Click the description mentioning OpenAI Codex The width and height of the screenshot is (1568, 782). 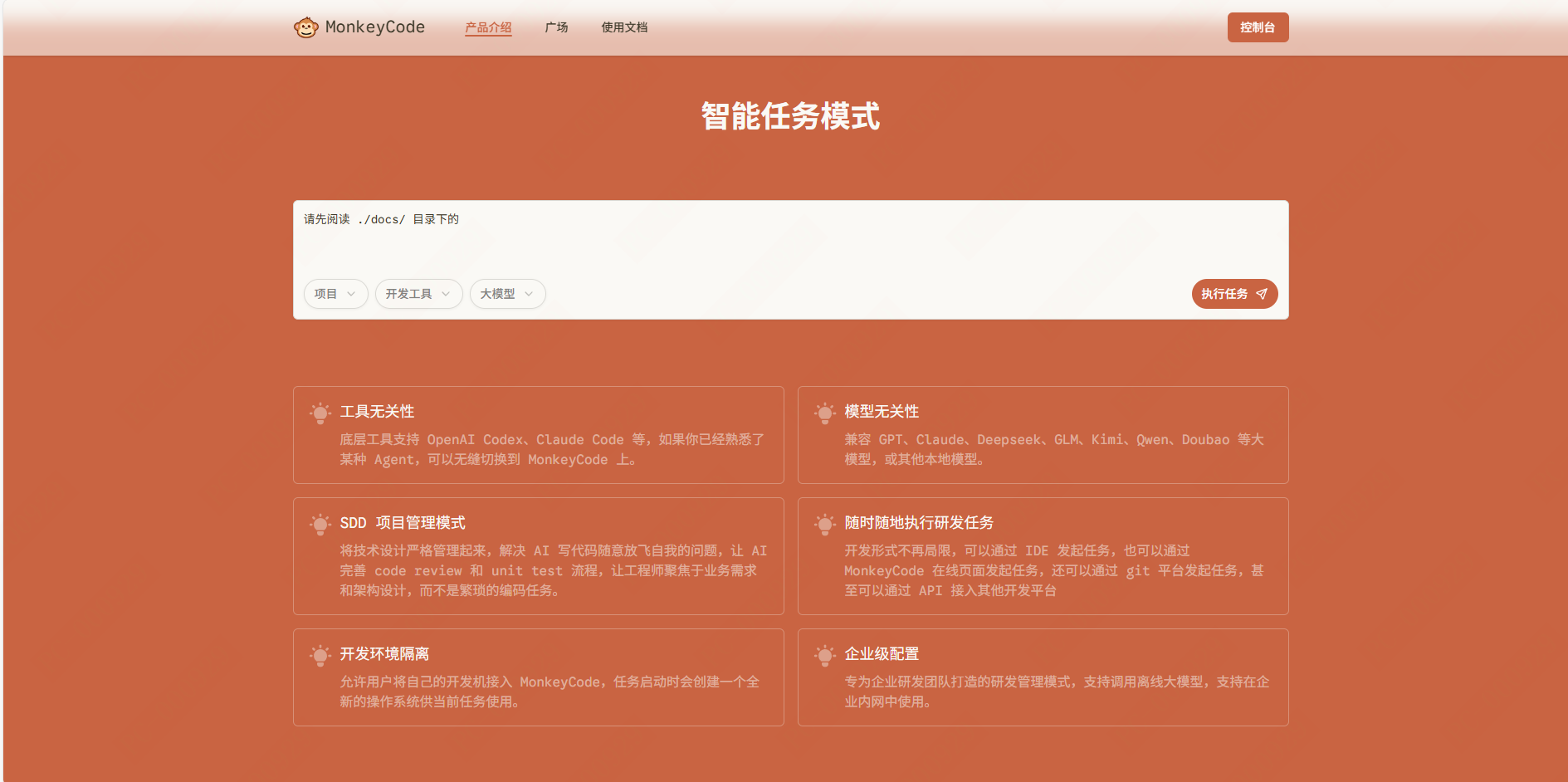pyautogui.click(x=552, y=450)
